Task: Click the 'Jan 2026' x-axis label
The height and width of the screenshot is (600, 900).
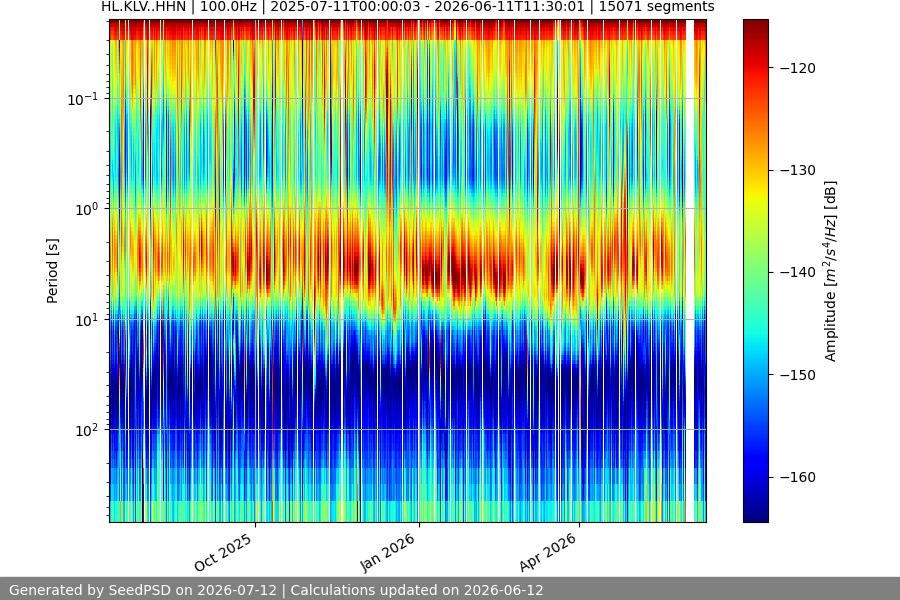Action: [x=387, y=552]
